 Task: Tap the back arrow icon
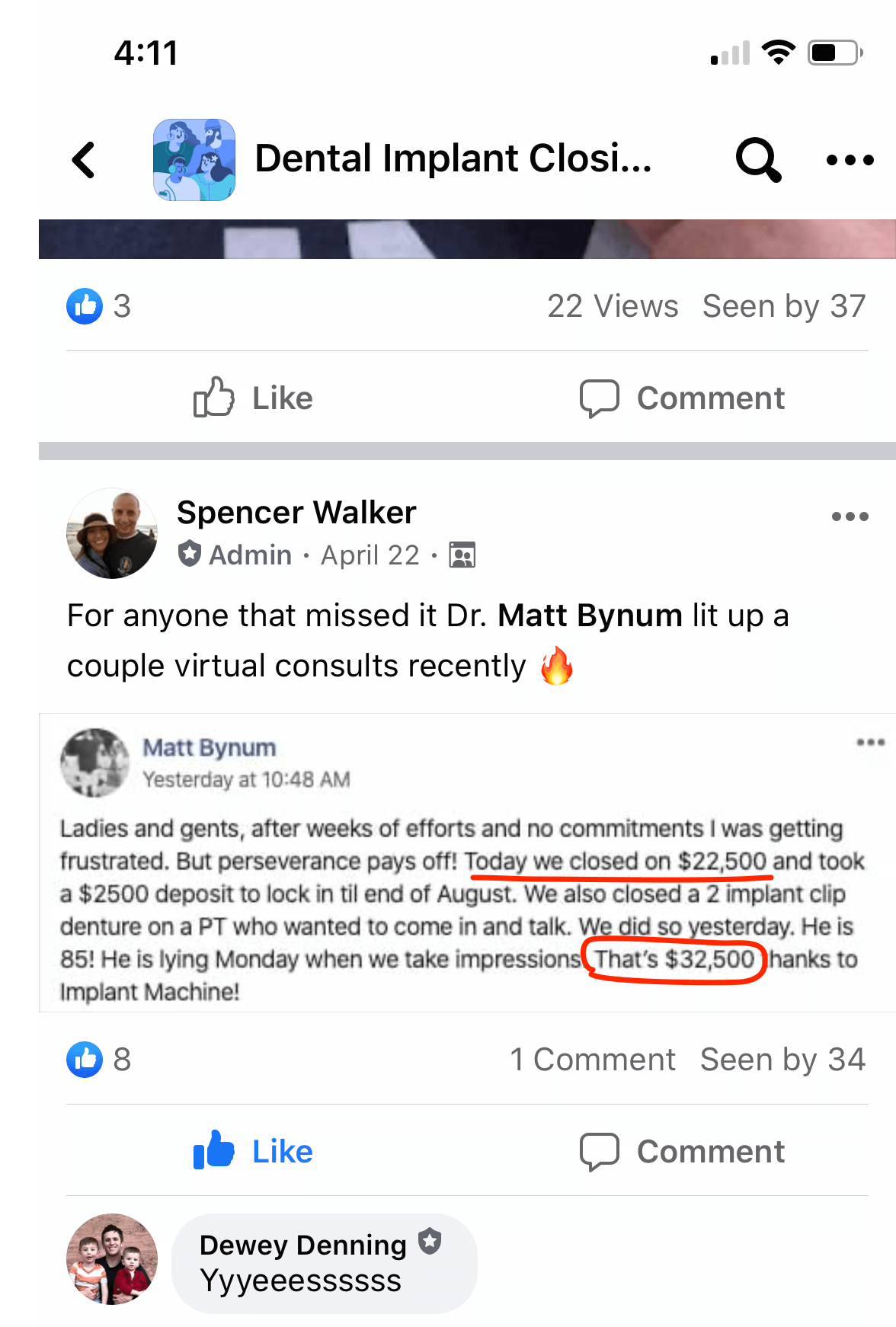click(84, 160)
